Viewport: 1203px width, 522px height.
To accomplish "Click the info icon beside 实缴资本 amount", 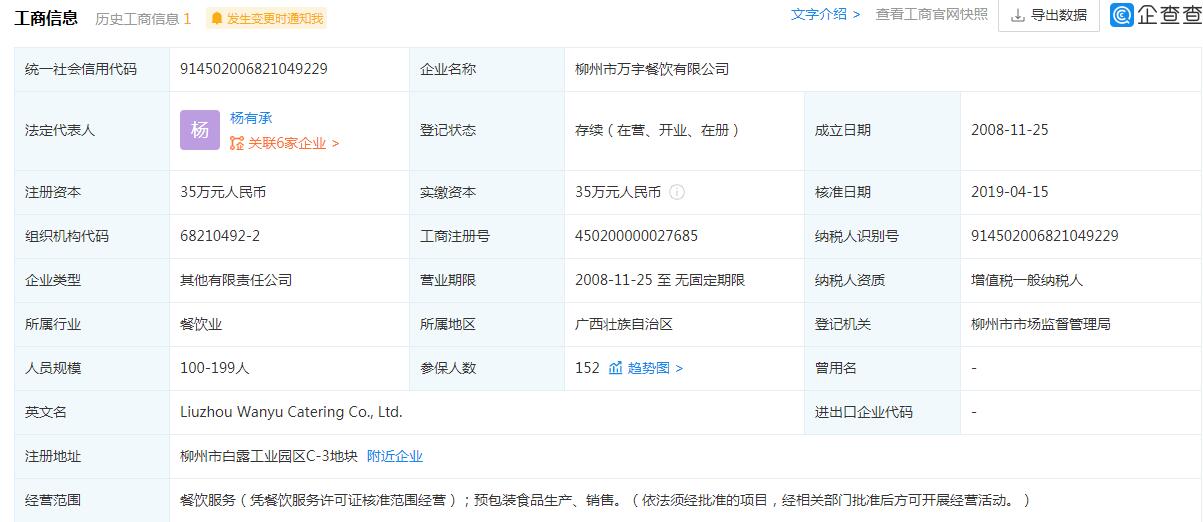I will coord(677,192).
